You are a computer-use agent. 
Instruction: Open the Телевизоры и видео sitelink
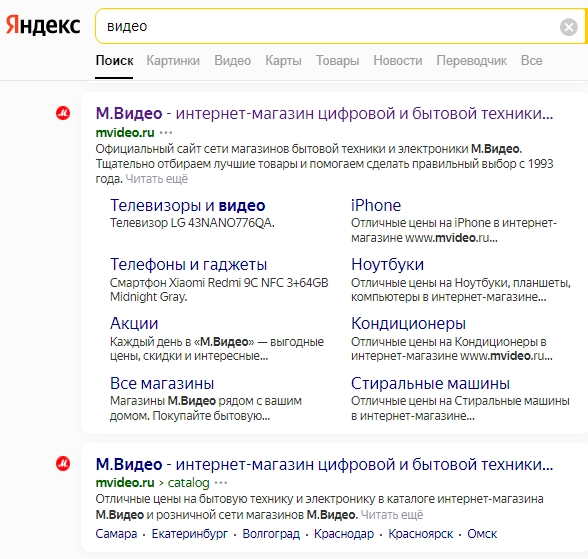coord(188,205)
